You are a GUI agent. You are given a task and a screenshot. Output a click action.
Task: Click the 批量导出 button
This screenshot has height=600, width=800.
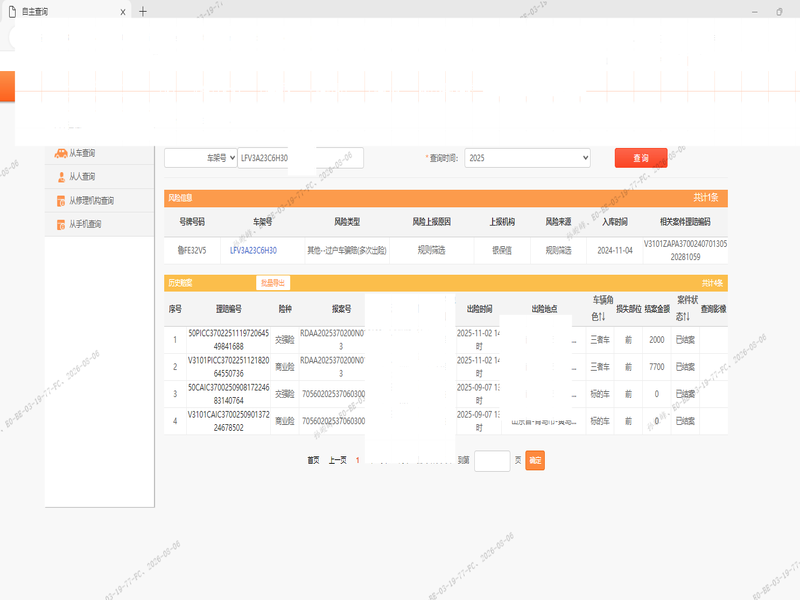pyautogui.click(x=273, y=283)
